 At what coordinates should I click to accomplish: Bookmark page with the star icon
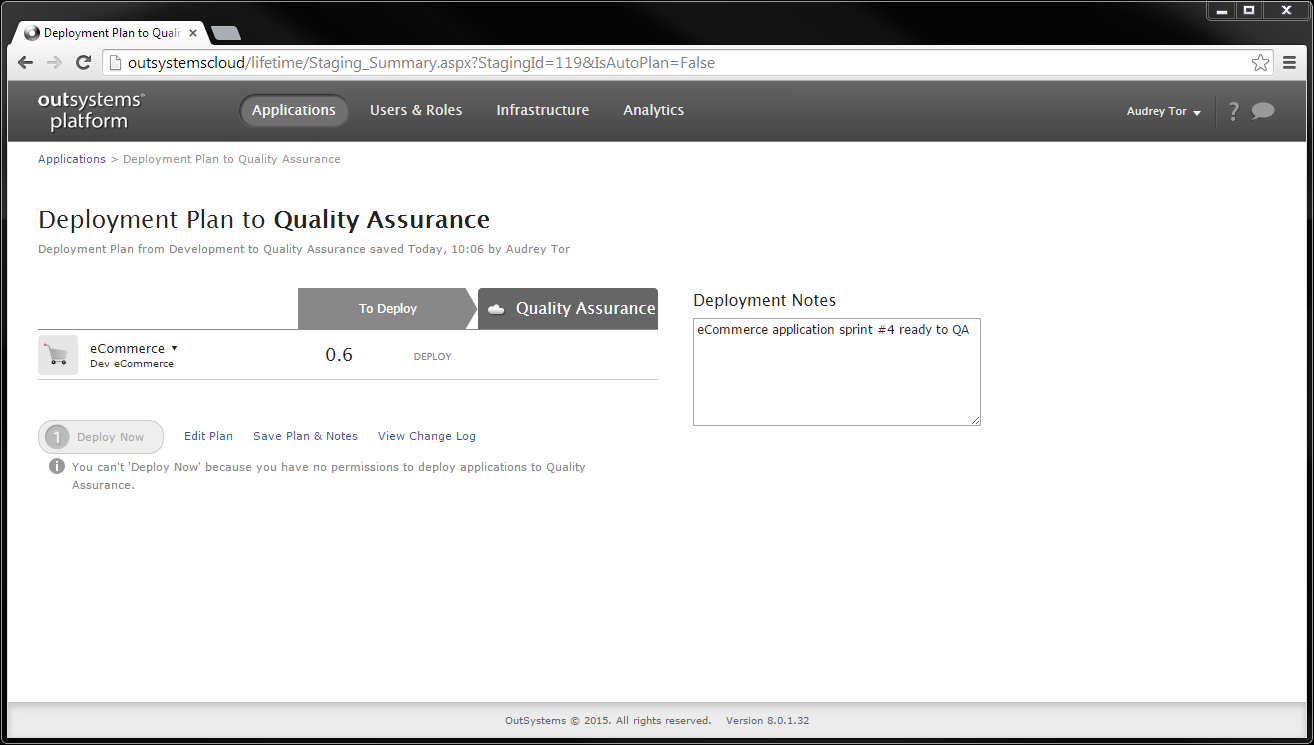[1261, 62]
